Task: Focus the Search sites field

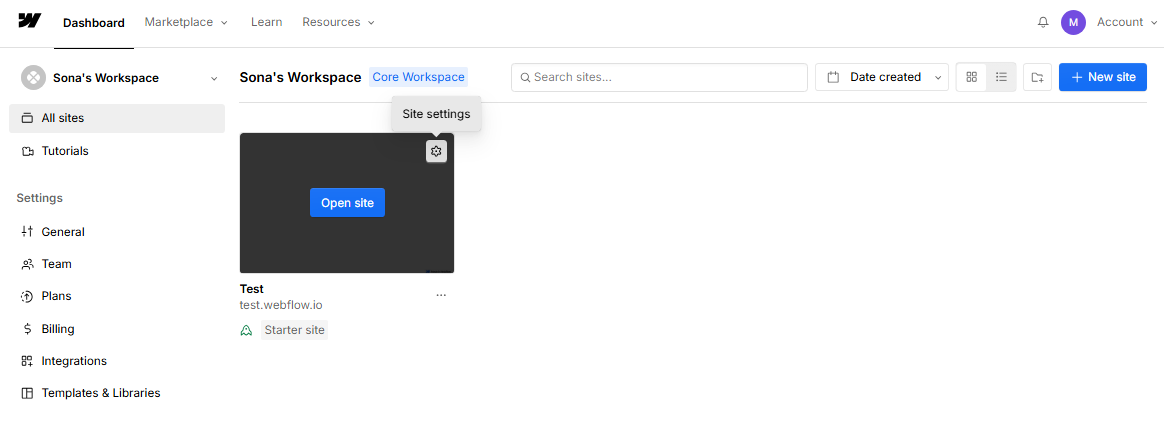Action: point(659,77)
